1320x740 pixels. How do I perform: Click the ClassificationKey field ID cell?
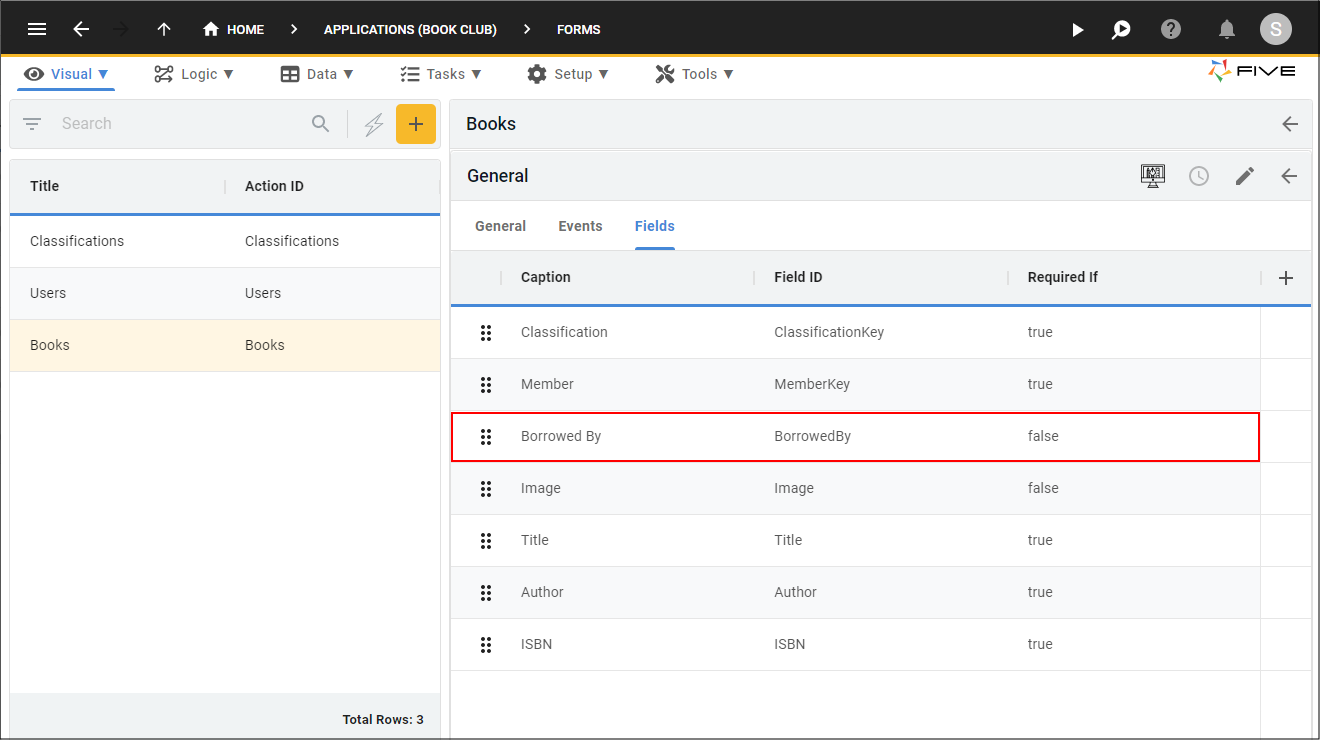[x=829, y=332]
